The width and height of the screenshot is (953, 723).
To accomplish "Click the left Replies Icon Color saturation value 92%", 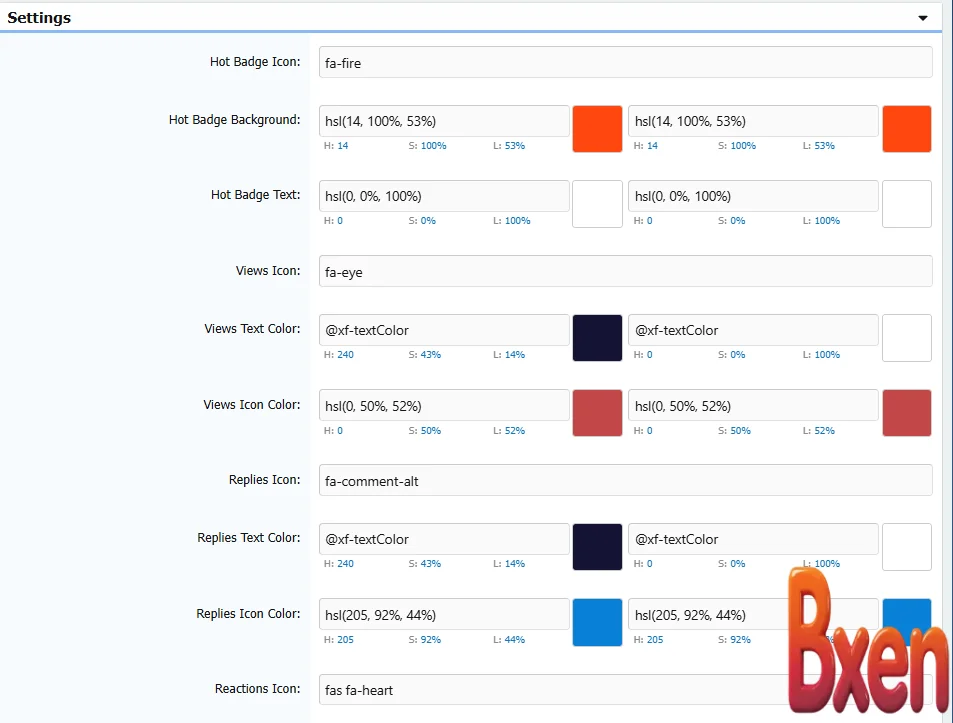I will pos(431,640).
